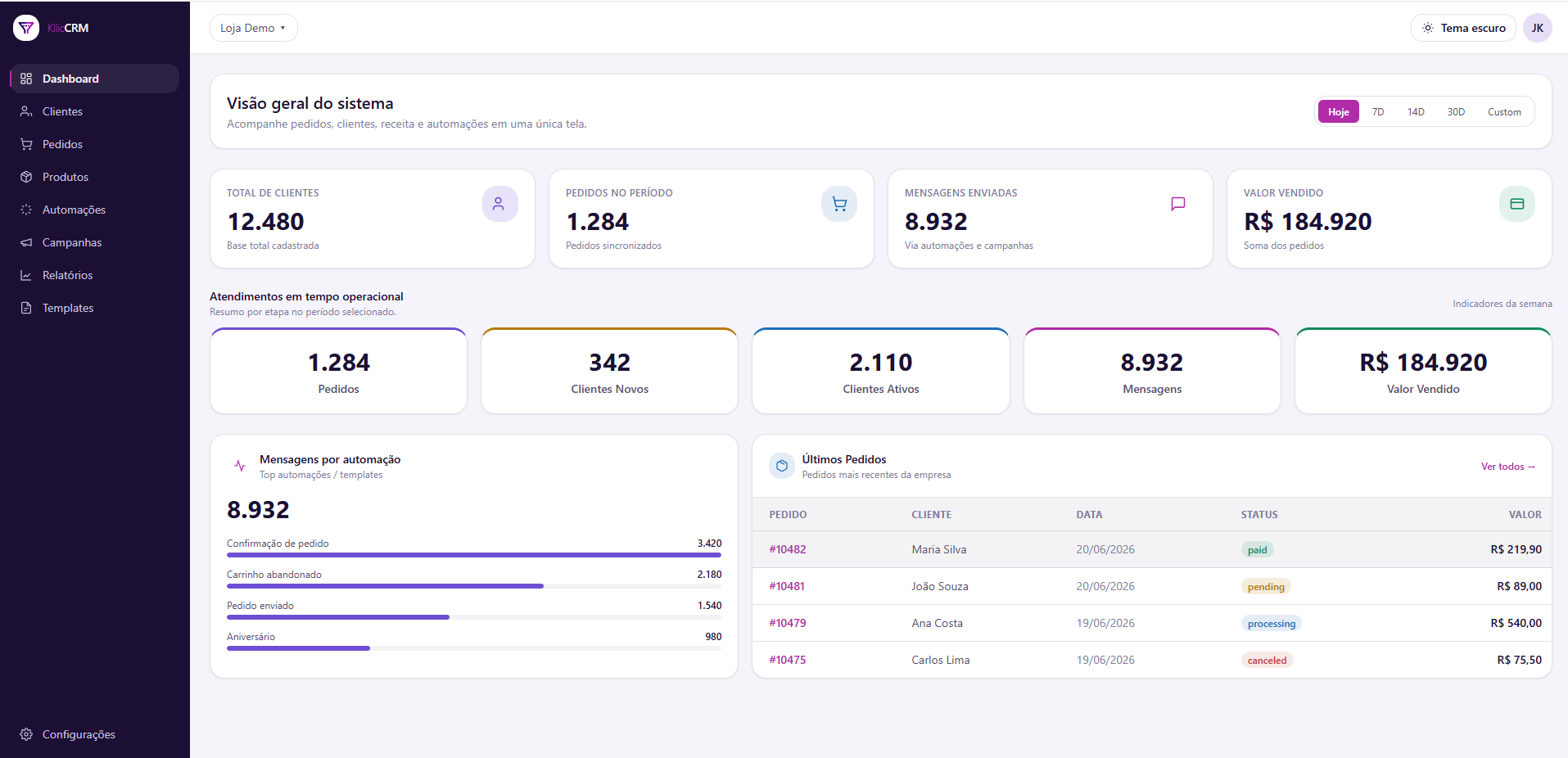The height and width of the screenshot is (758, 1568).
Task: Click the Clientes person icon in sidebar
Action: coord(26,111)
